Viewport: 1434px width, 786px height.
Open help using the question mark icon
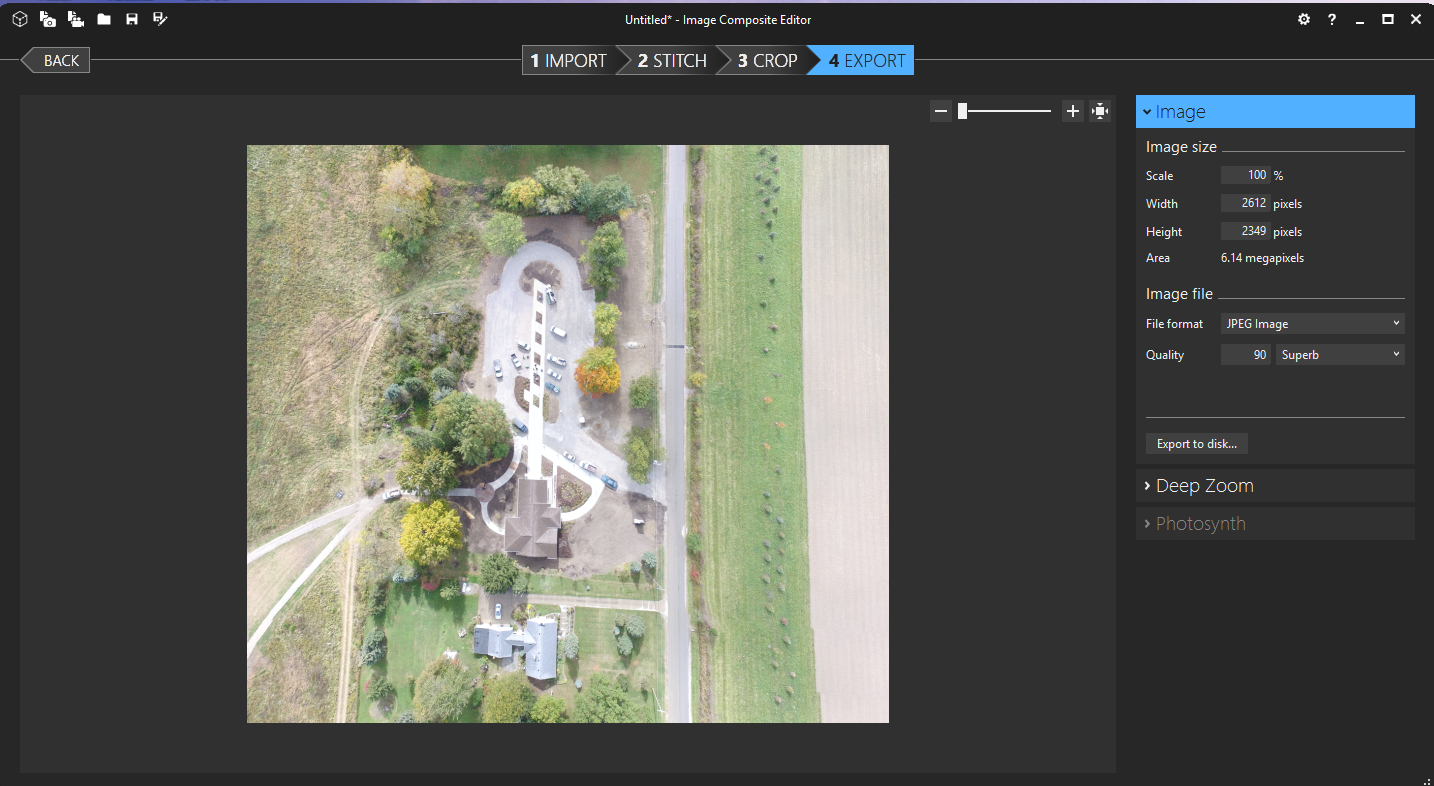coord(1331,18)
